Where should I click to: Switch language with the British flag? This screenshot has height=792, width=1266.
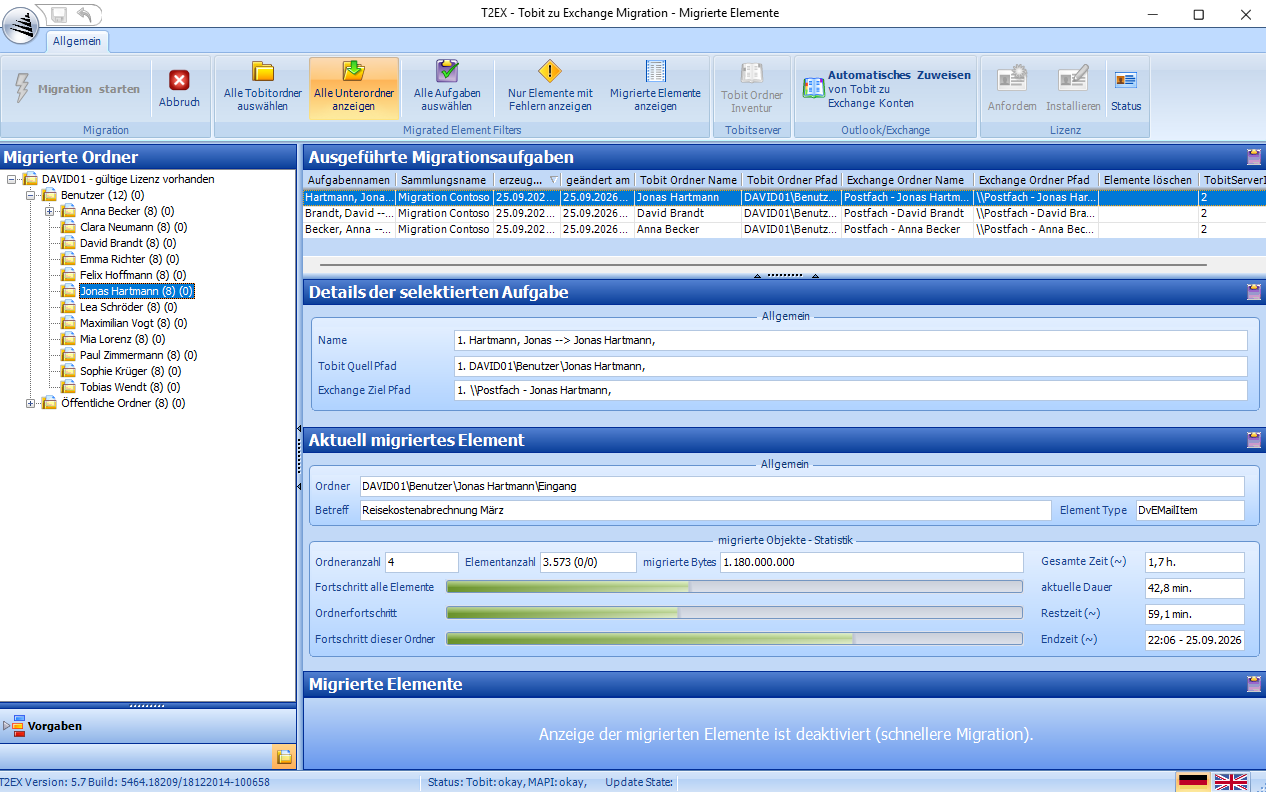point(1231,781)
